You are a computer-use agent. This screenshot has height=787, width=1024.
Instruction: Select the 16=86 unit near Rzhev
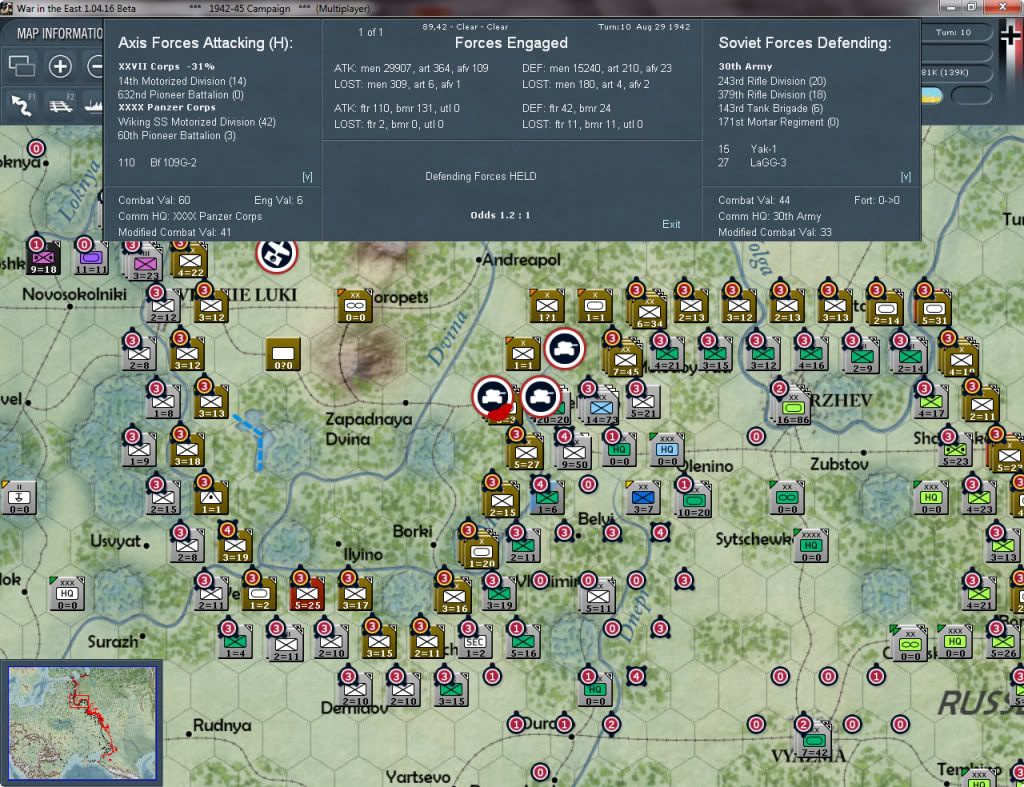(792, 407)
